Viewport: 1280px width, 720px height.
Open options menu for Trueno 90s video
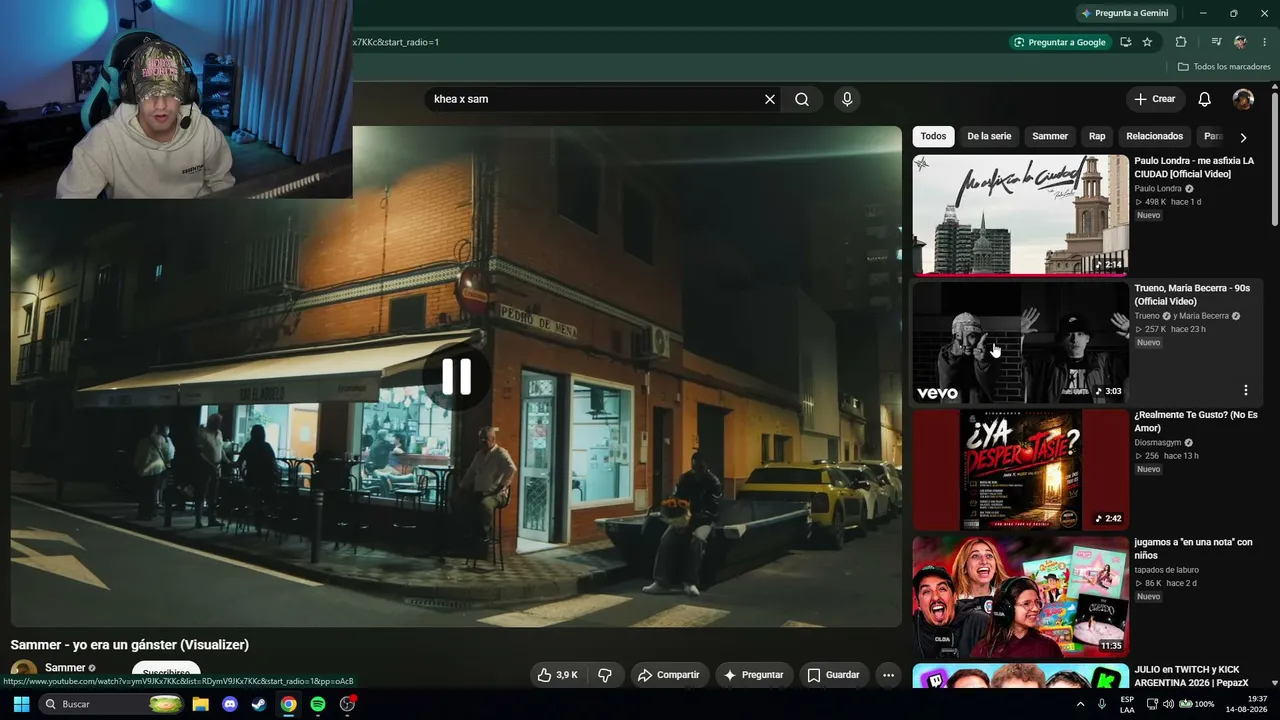1245,390
